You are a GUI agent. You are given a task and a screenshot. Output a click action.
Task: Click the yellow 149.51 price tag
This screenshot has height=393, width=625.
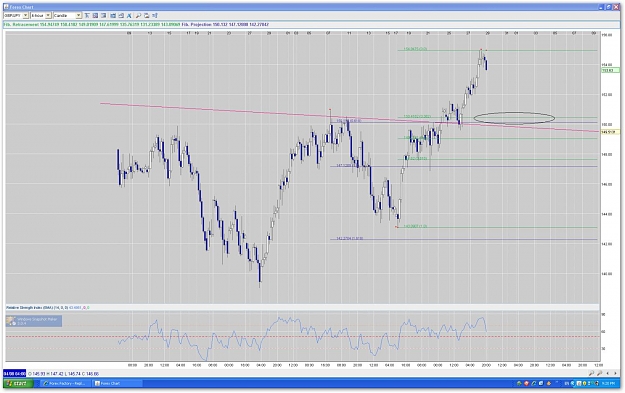(x=609, y=132)
